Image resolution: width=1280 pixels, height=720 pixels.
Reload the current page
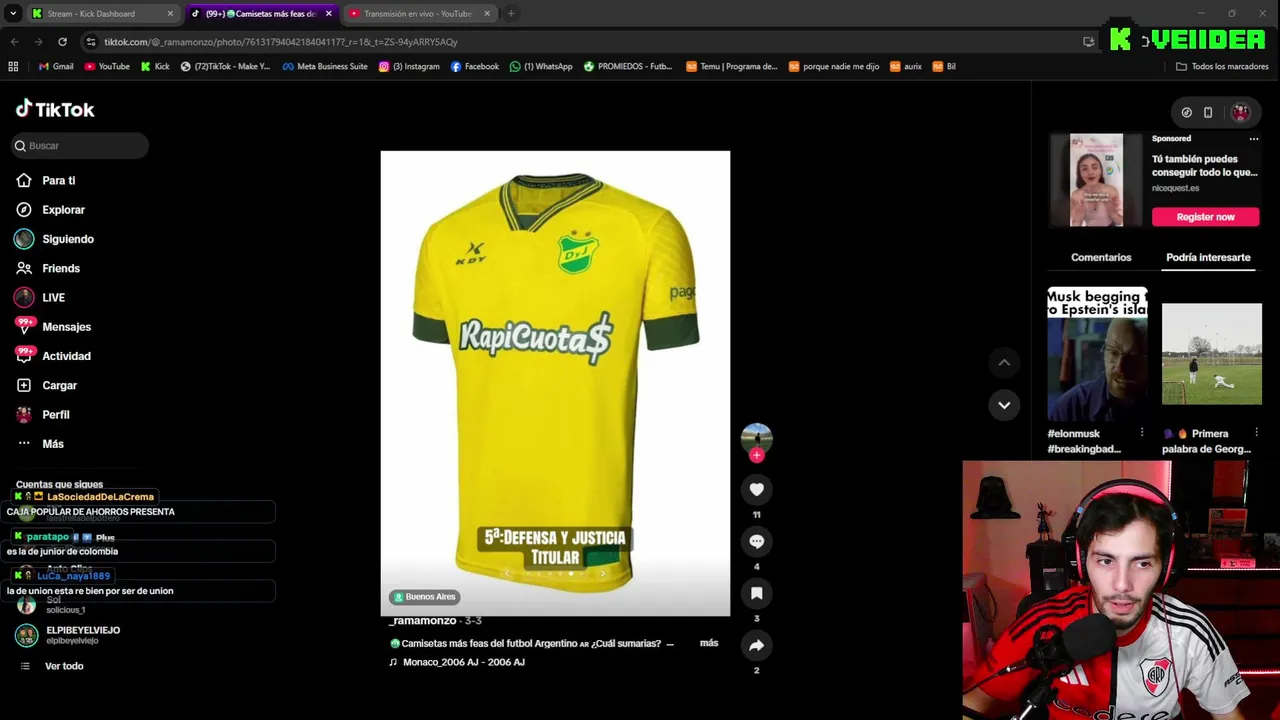(62, 42)
